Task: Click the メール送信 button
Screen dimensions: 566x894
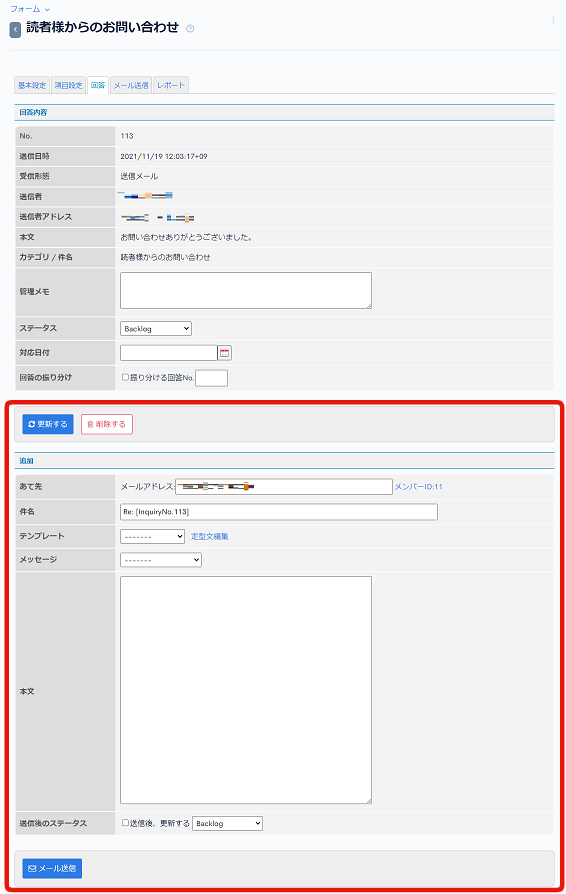Action: (52, 868)
